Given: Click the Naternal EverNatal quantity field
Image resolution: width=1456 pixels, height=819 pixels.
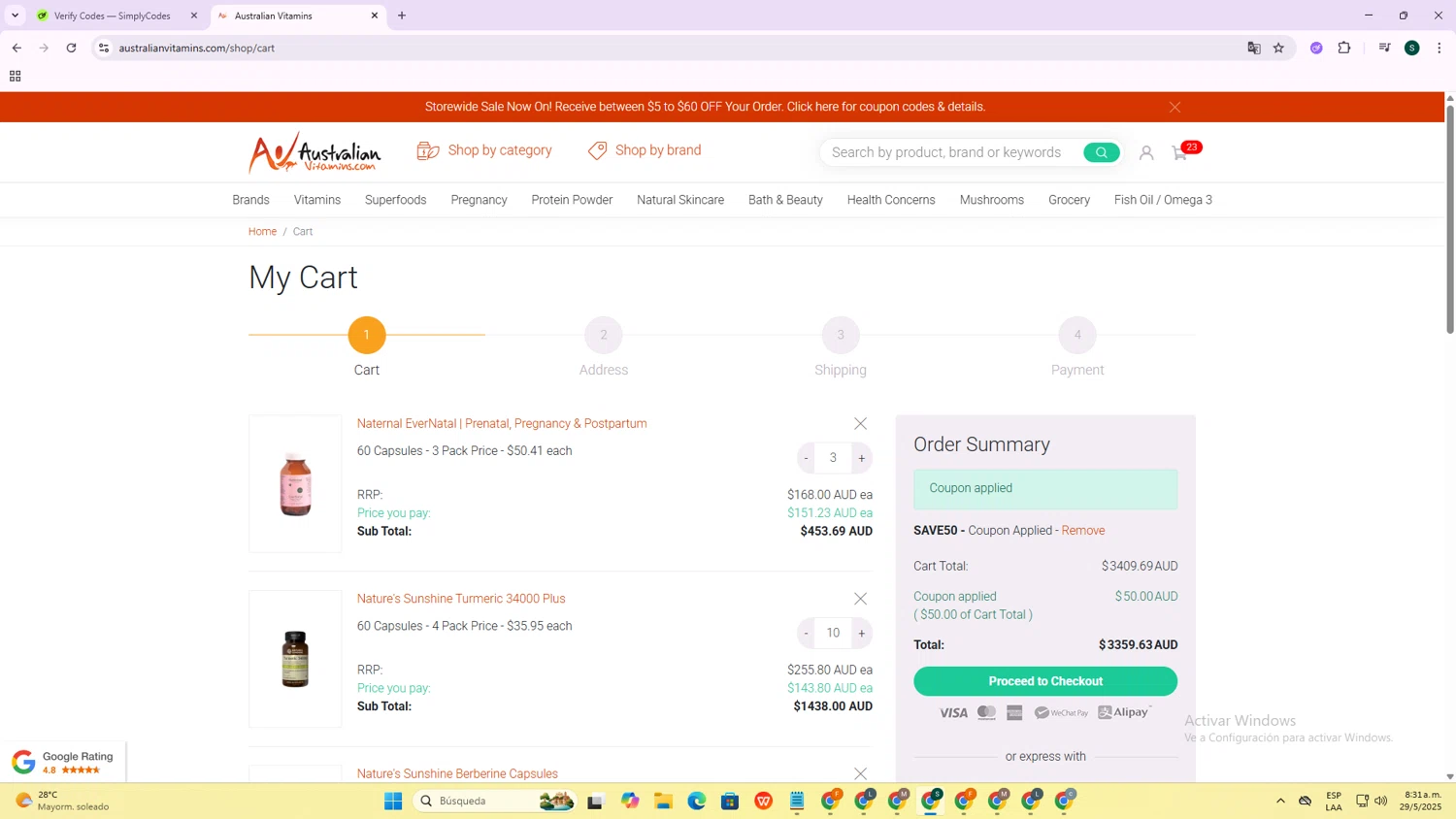Looking at the screenshot, I should 833,458.
